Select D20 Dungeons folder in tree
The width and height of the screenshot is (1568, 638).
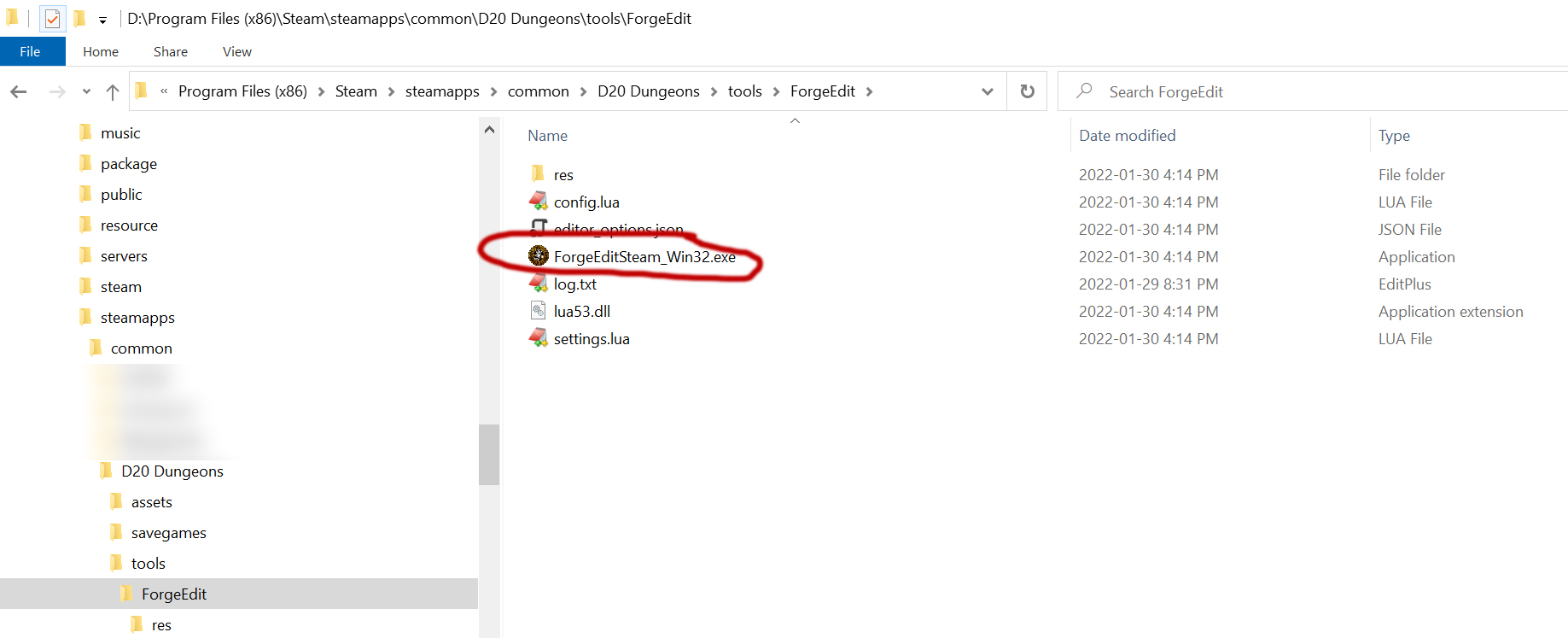pos(172,471)
